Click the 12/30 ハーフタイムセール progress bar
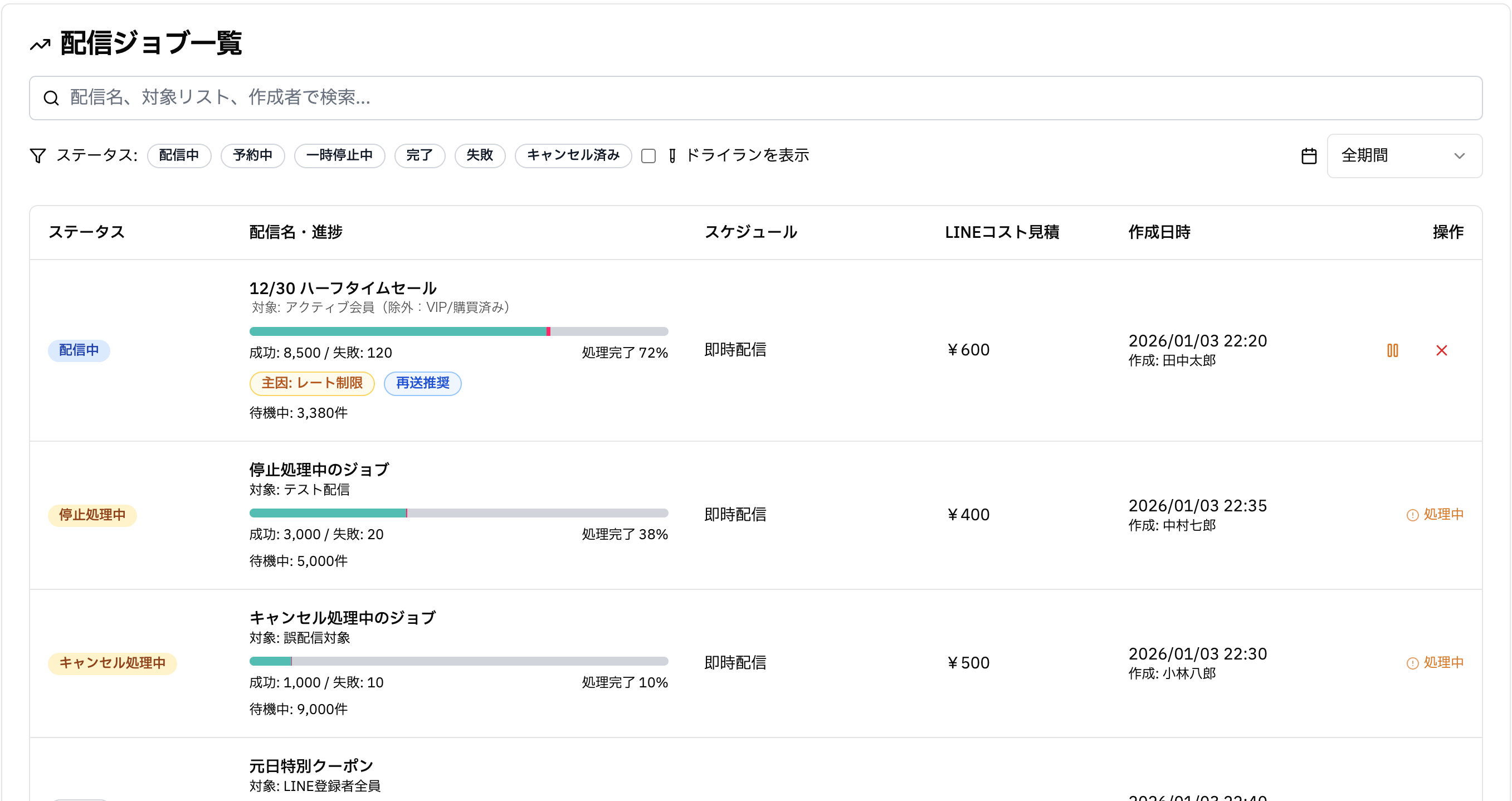The width and height of the screenshot is (1512, 801). pos(459,331)
